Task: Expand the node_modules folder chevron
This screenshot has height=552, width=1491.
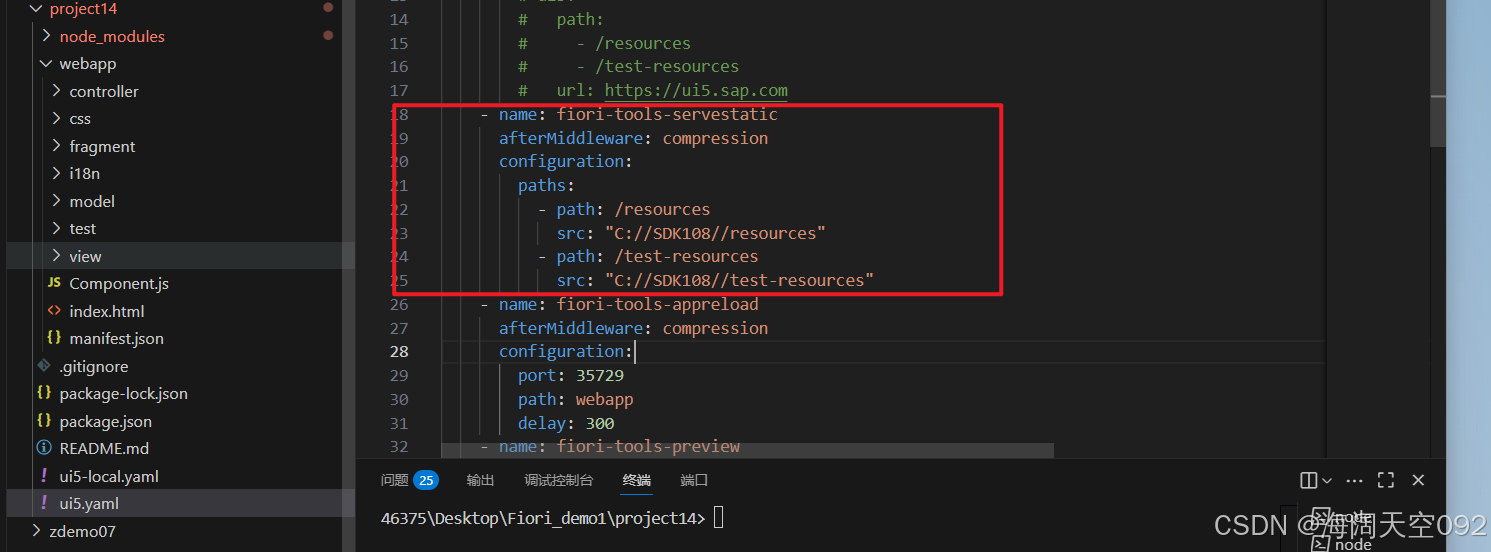Action: pos(47,36)
